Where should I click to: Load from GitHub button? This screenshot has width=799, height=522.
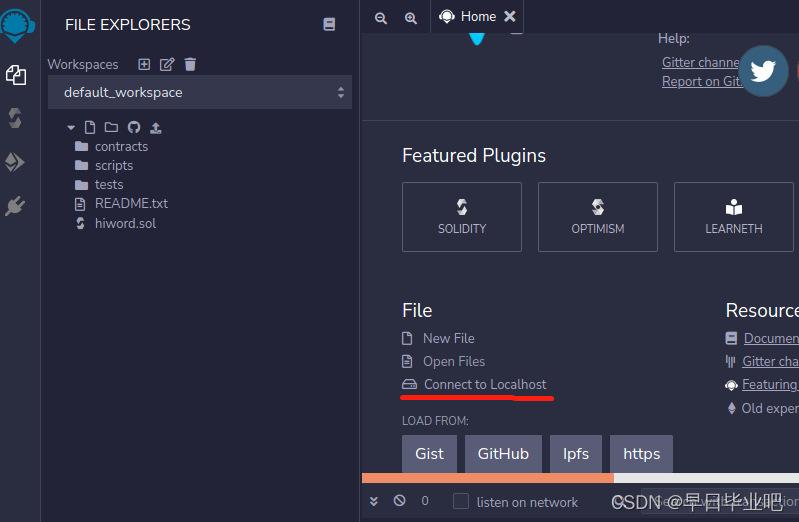coord(503,454)
